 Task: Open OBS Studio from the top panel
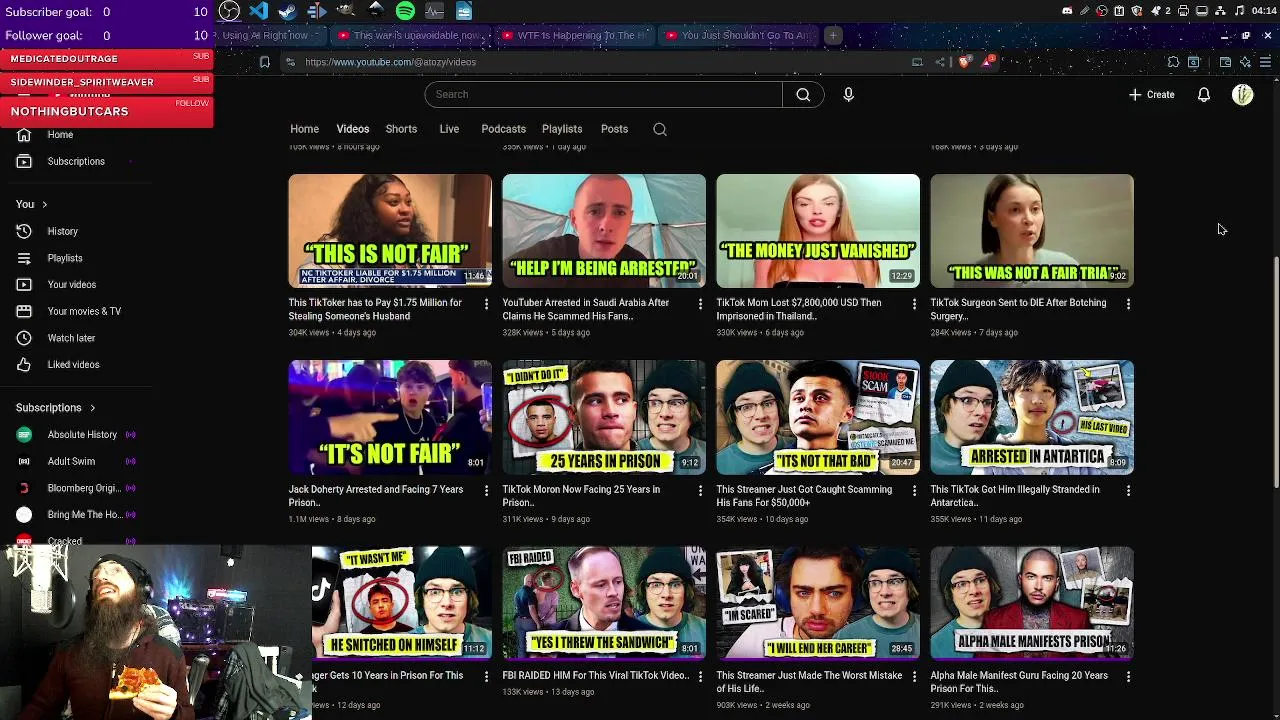click(x=229, y=11)
